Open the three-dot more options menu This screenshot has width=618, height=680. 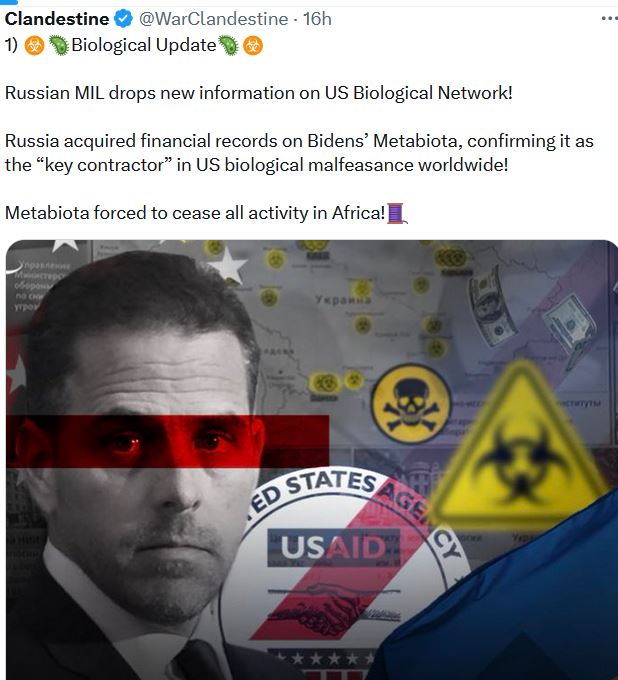point(609,19)
